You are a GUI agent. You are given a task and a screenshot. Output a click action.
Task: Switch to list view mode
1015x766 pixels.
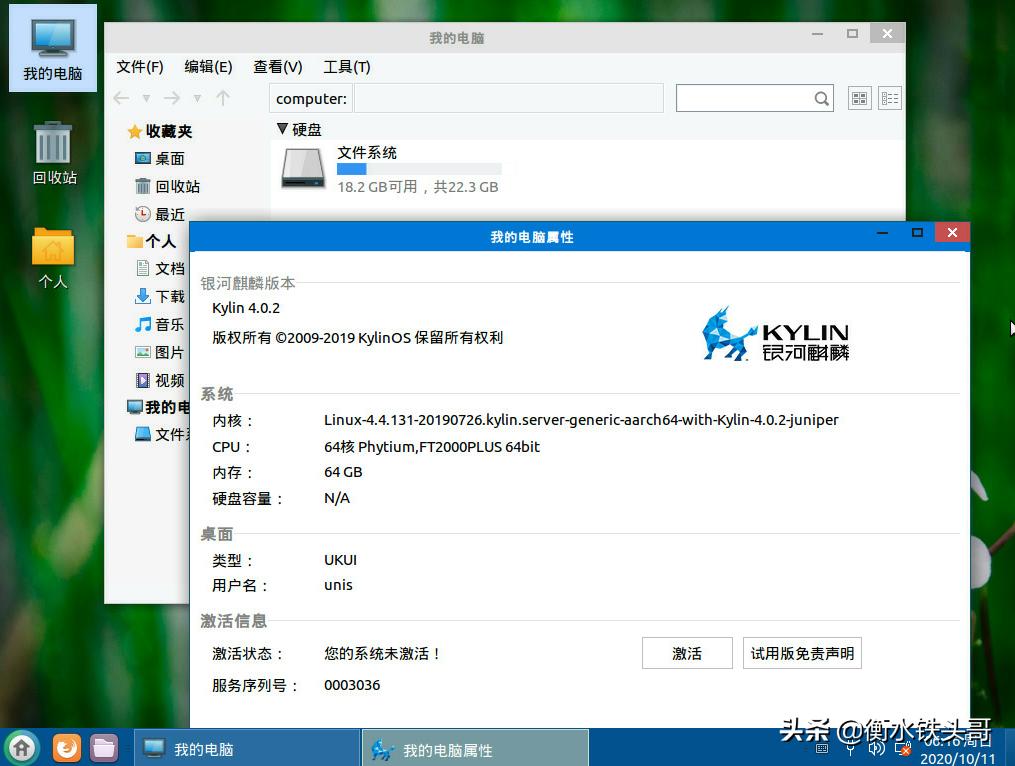coord(890,98)
